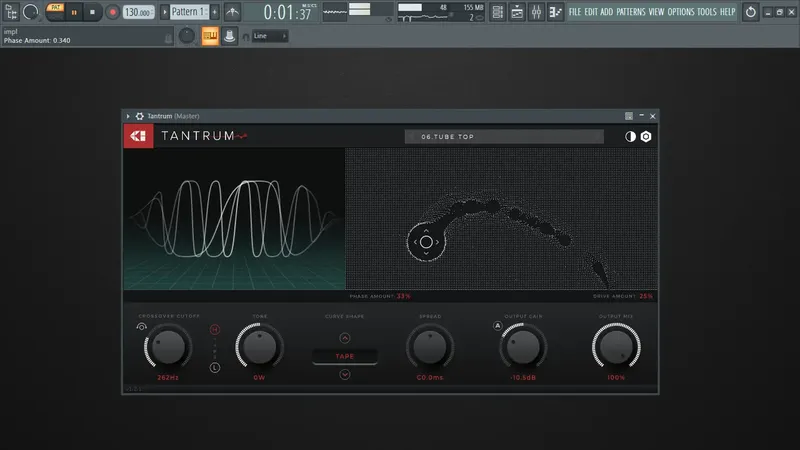Click the oscilloscope waveform display in toolbar
Image resolution: width=800 pixels, height=450 pixels.
pyautogui.click(x=335, y=11)
